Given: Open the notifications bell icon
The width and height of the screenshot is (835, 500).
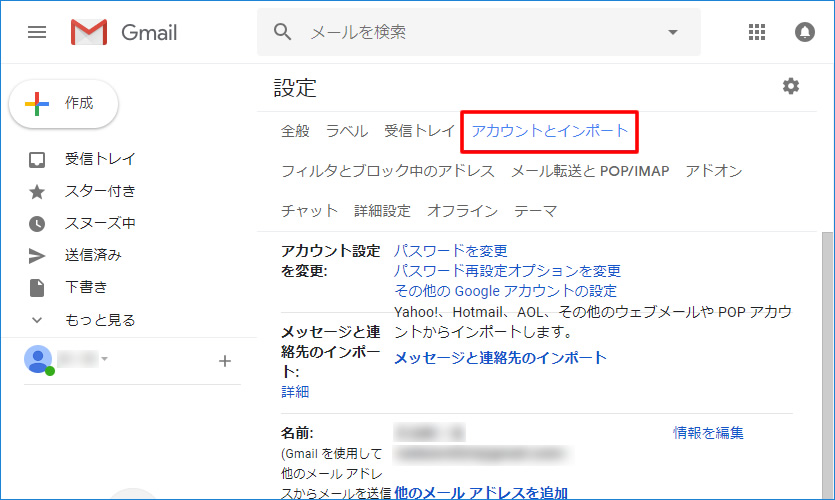Looking at the screenshot, I should 805,32.
